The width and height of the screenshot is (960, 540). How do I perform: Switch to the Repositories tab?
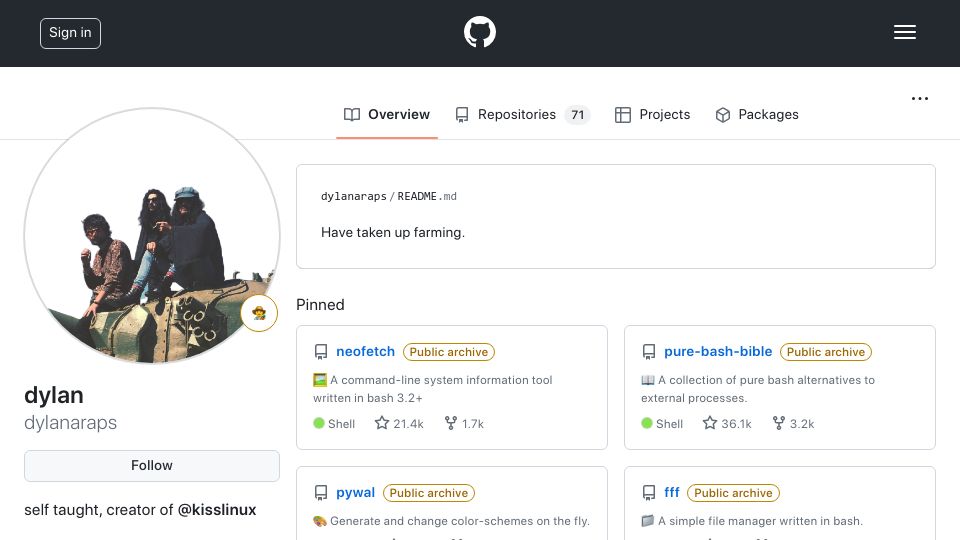coord(522,114)
